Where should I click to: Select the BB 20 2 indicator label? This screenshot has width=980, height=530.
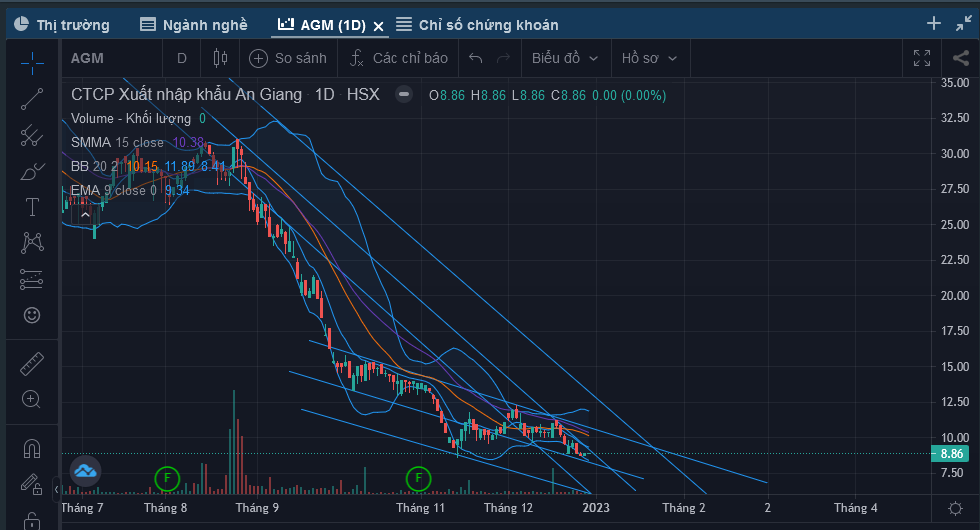coord(95,166)
